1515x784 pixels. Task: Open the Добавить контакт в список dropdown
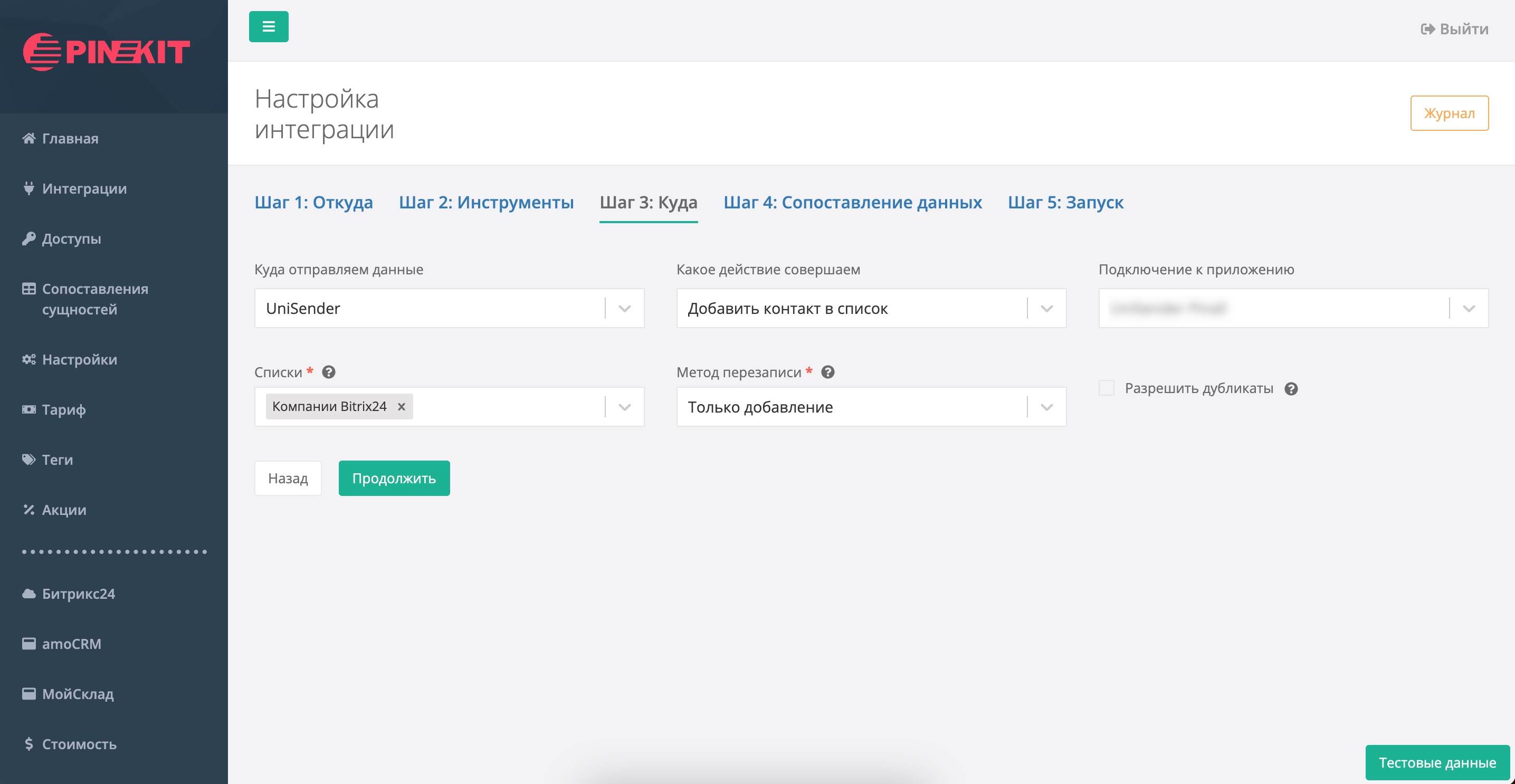(x=1046, y=308)
